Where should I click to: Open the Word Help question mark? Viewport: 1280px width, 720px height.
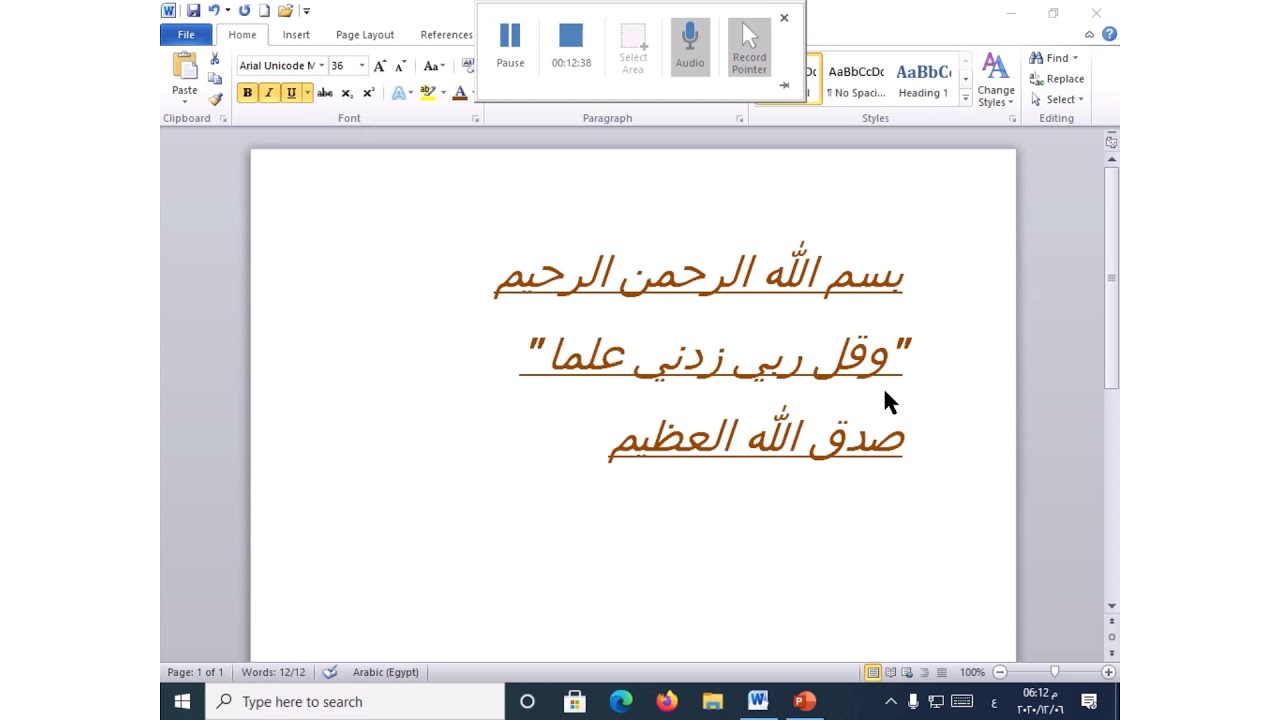pos(1109,34)
